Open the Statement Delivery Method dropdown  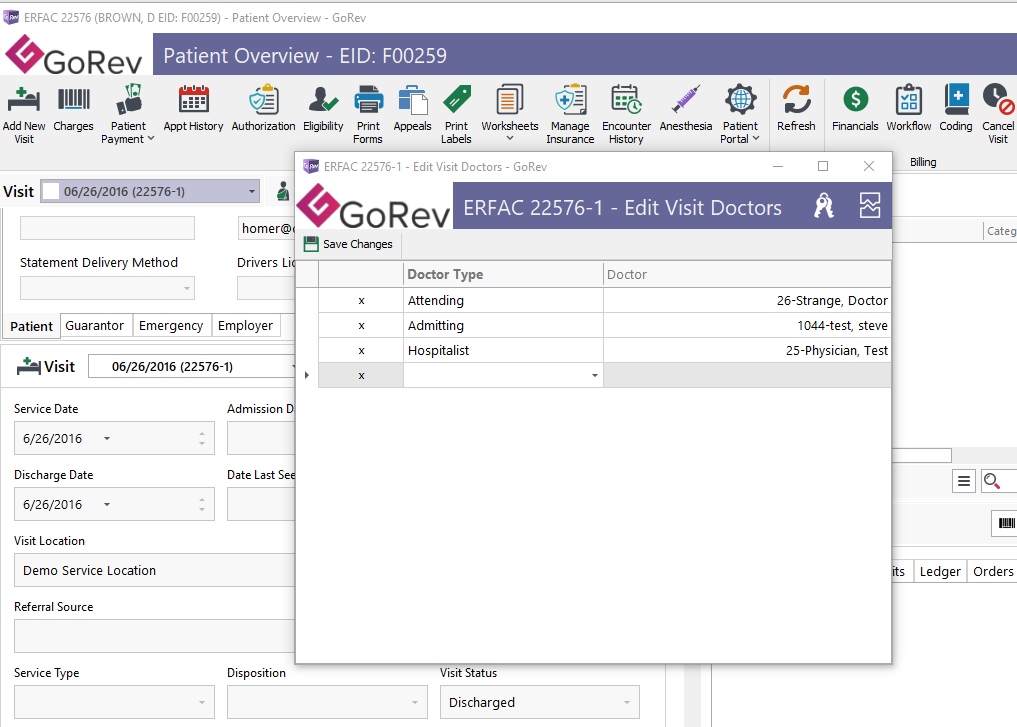click(x=187, y=289)
